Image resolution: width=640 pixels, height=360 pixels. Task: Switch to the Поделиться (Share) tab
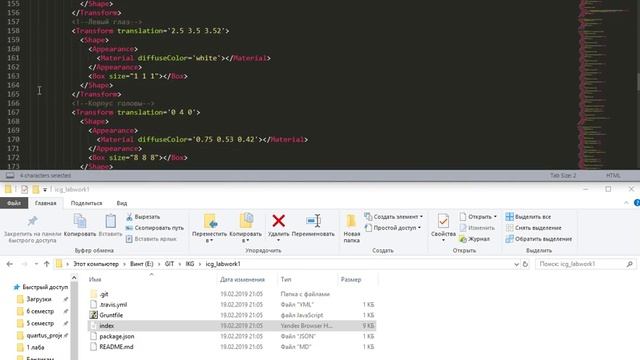86,203
